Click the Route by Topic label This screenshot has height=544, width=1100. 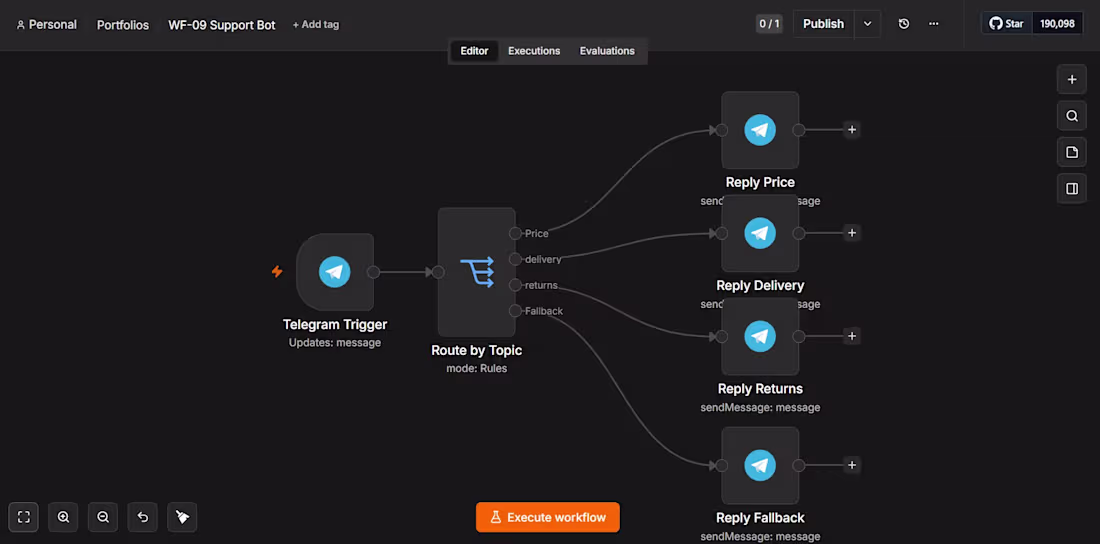(x=476, y=350)
